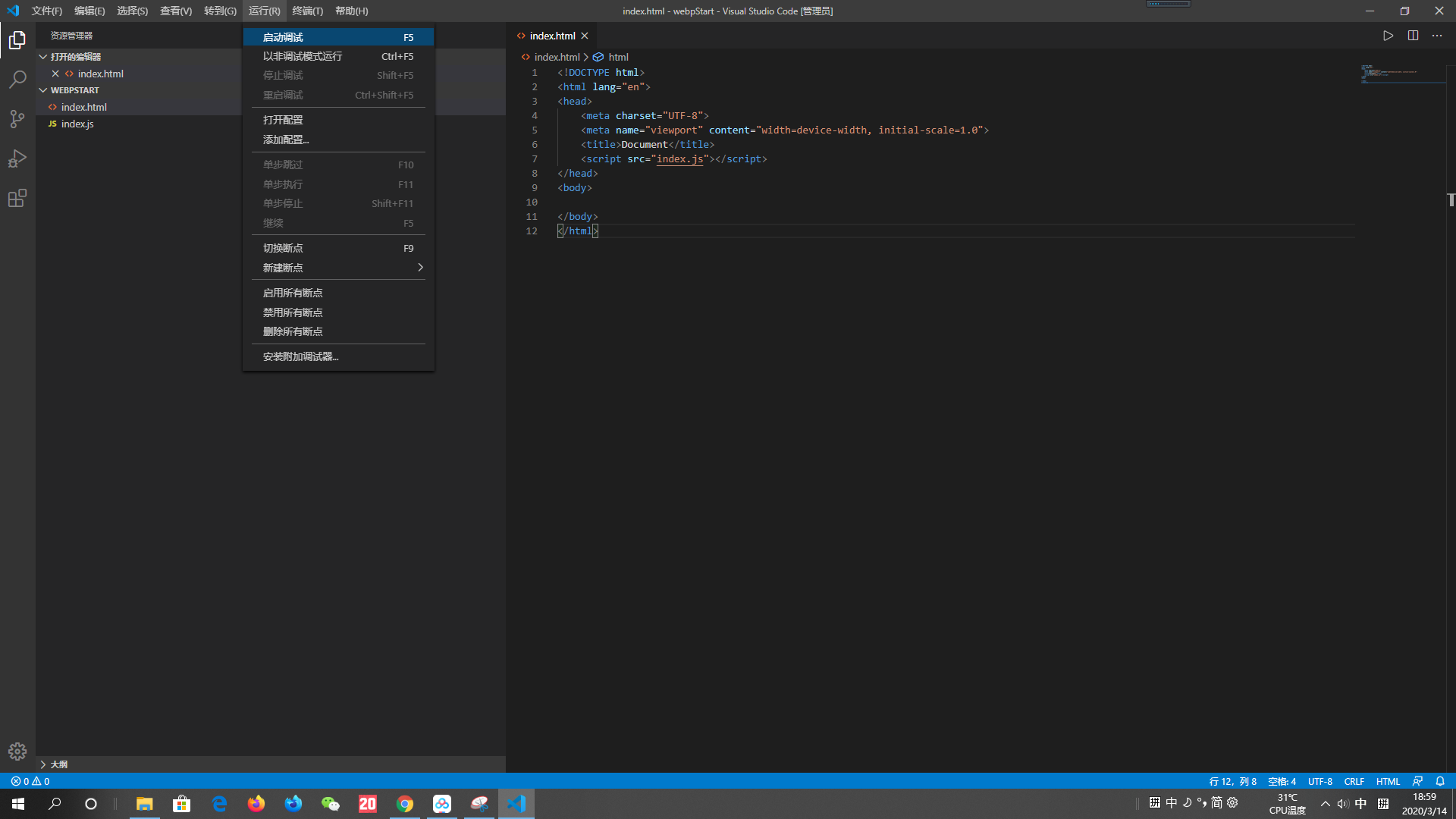Click the Manage gear icon
The width and height of the screenshot is (1456, 819).
17,751
